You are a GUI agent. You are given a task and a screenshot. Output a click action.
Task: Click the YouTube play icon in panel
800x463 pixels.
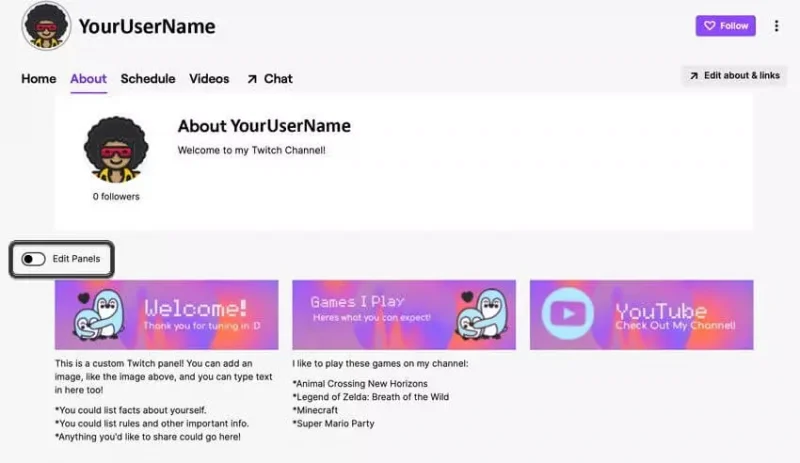pyautogui.click(x=568, y=313)
